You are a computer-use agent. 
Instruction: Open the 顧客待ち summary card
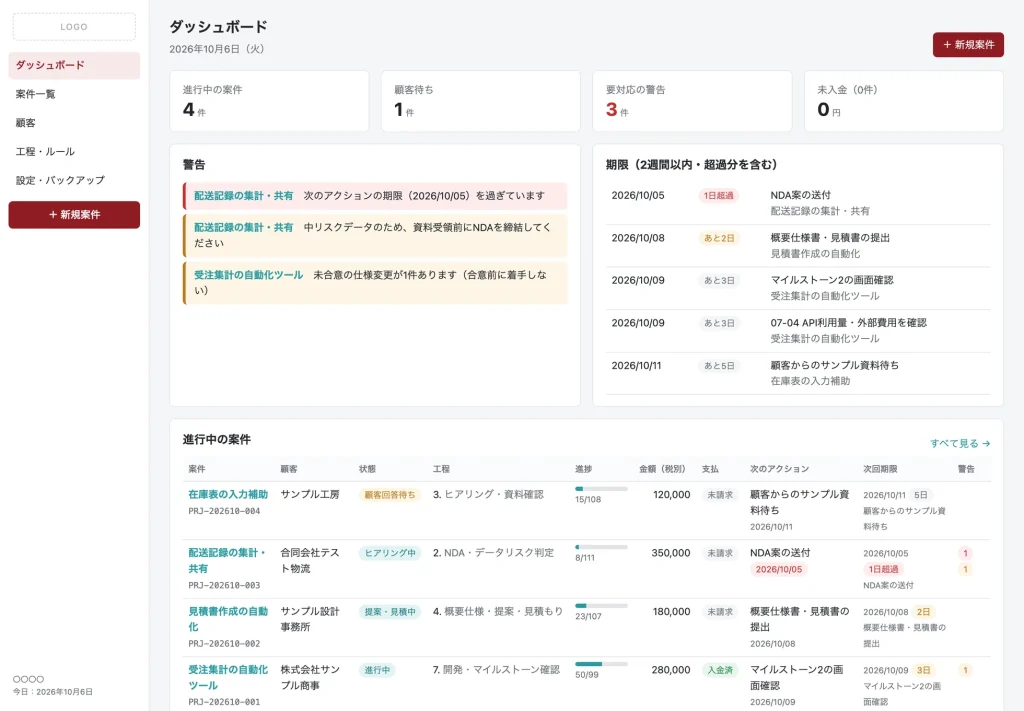pyautogui.click(x=481, y=101)
